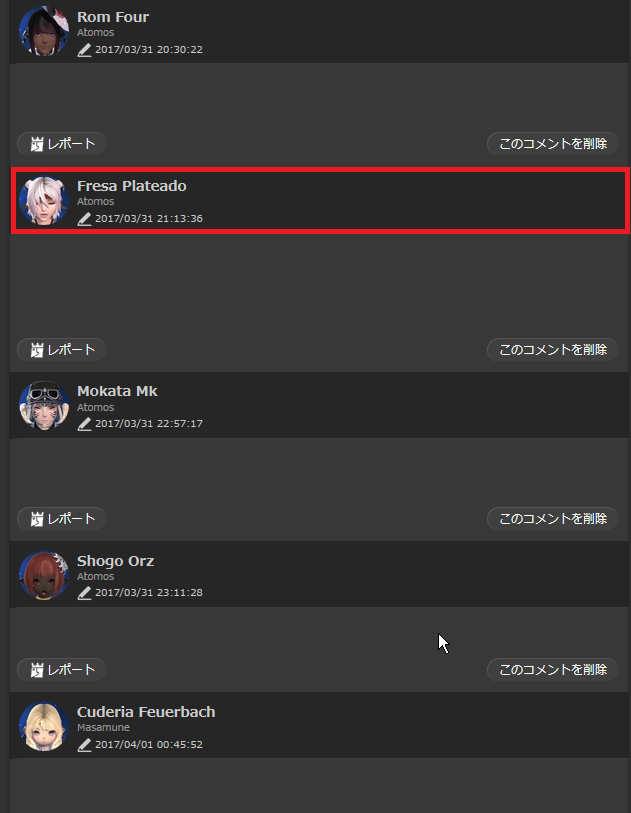Click pencil icon beside 20:30:22 timestamp

pos(84,50)
